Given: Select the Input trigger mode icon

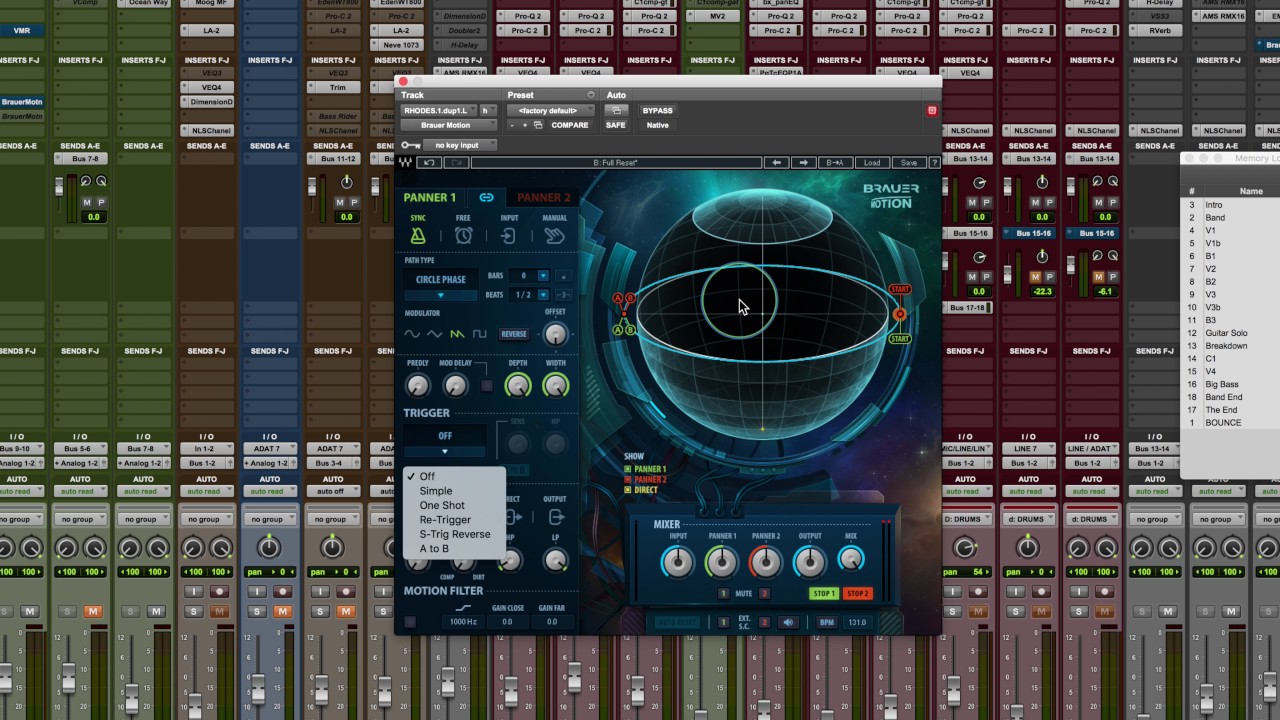Looking at the screenshot, I should [509, 236].
